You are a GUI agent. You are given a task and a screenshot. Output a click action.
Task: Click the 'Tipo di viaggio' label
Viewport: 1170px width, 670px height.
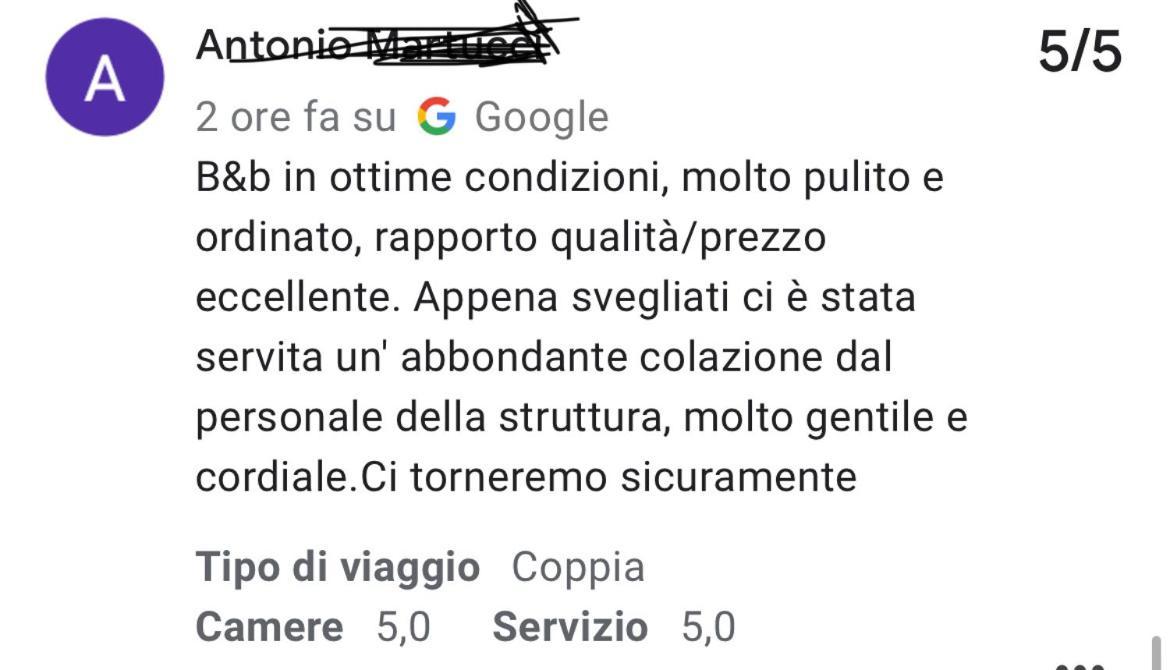tap(337, 566)
